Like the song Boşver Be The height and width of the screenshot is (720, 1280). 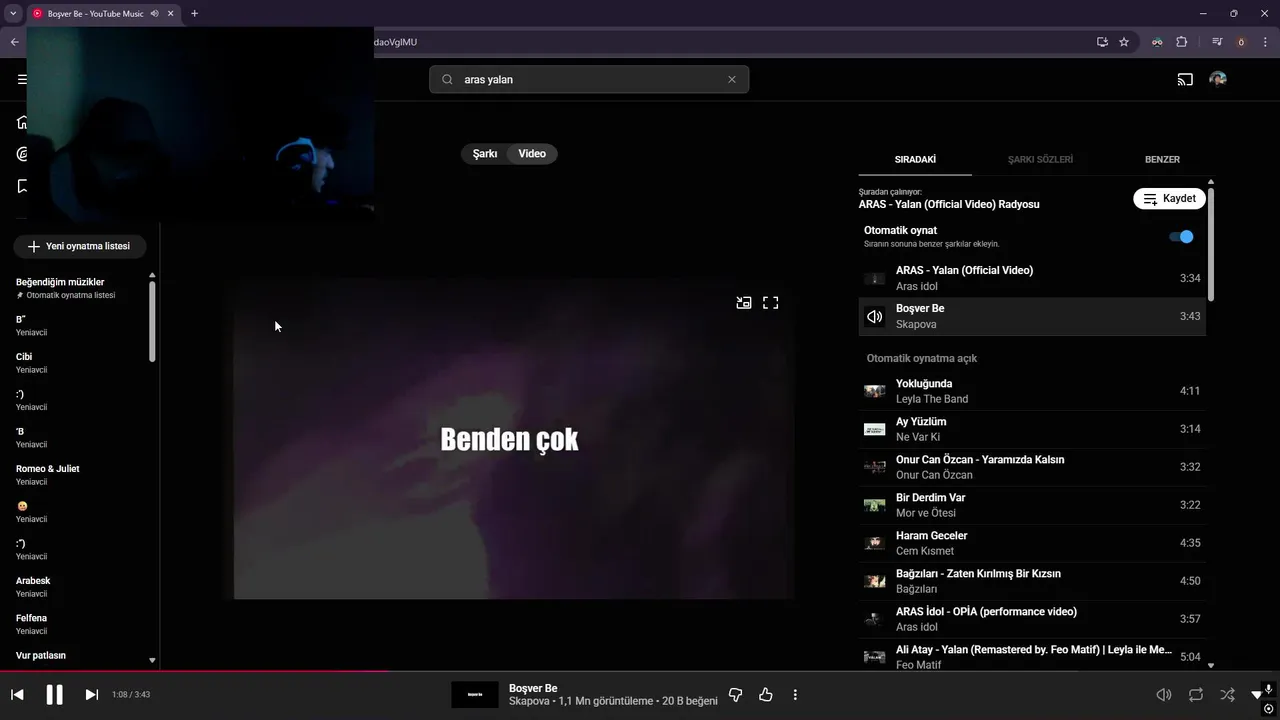tap(766, 694)
